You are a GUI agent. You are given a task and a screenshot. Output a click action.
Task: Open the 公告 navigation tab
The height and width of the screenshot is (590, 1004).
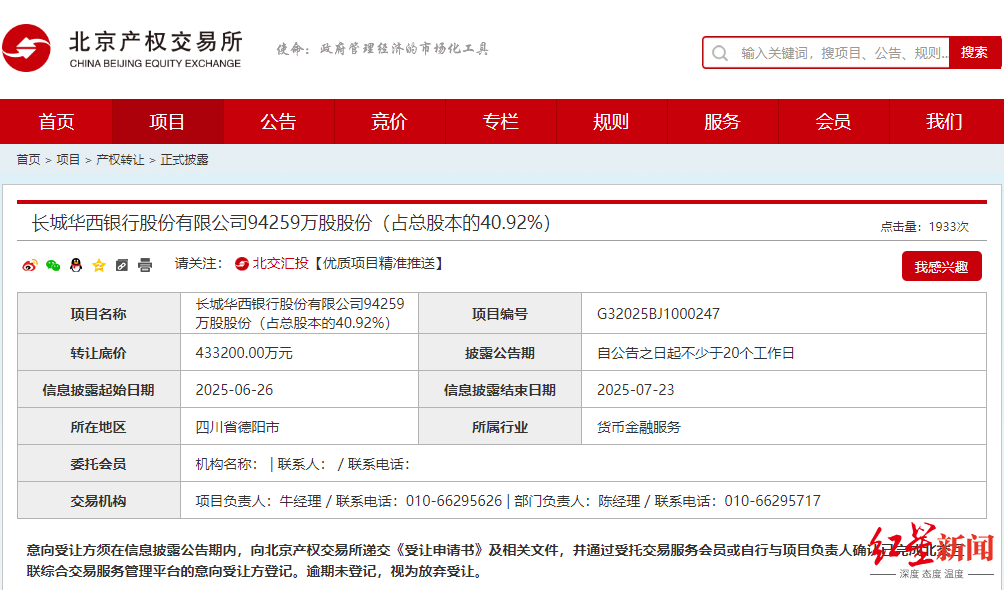[279, 122]
